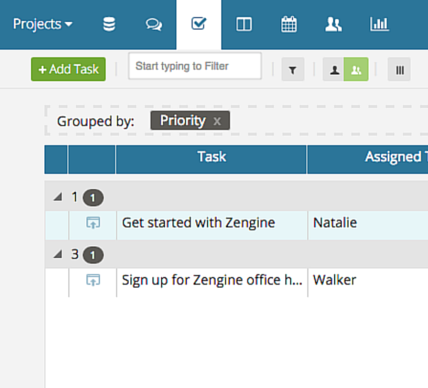428x388 pixels.
Task: Open the Calendar icon in navbar
Action: point(289,24)
